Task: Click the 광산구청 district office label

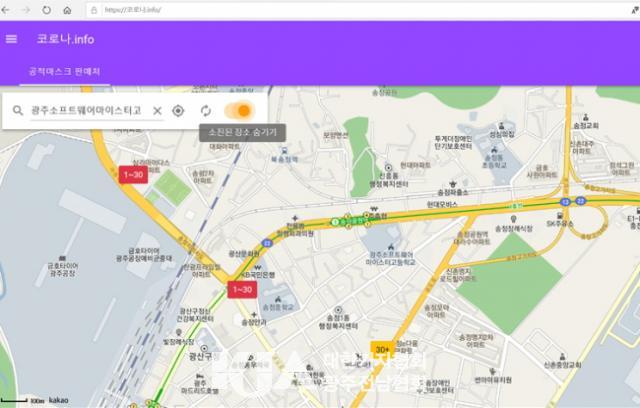Action: [204, 357]
